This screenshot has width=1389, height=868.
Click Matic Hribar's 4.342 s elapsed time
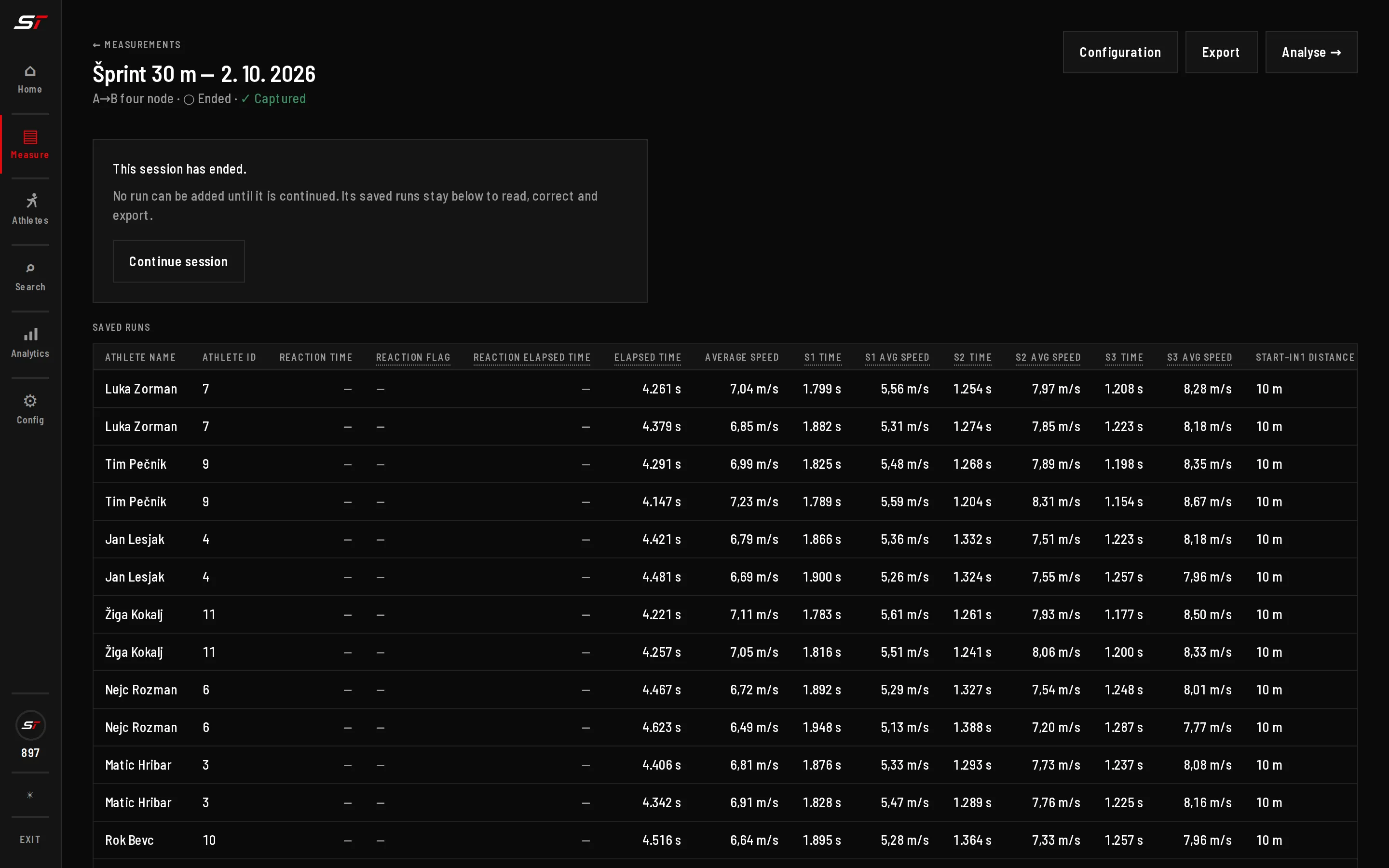661,802
